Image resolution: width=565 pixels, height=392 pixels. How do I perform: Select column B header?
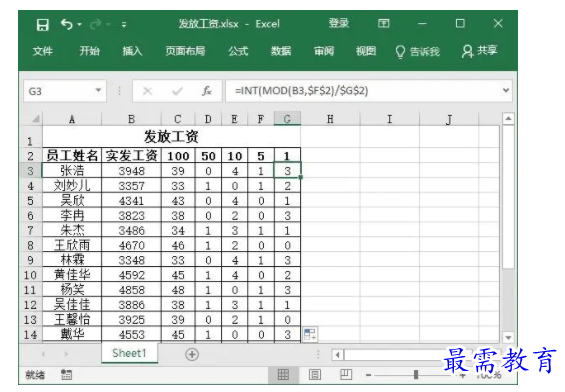pyautogui.click(x=131, y=119)
